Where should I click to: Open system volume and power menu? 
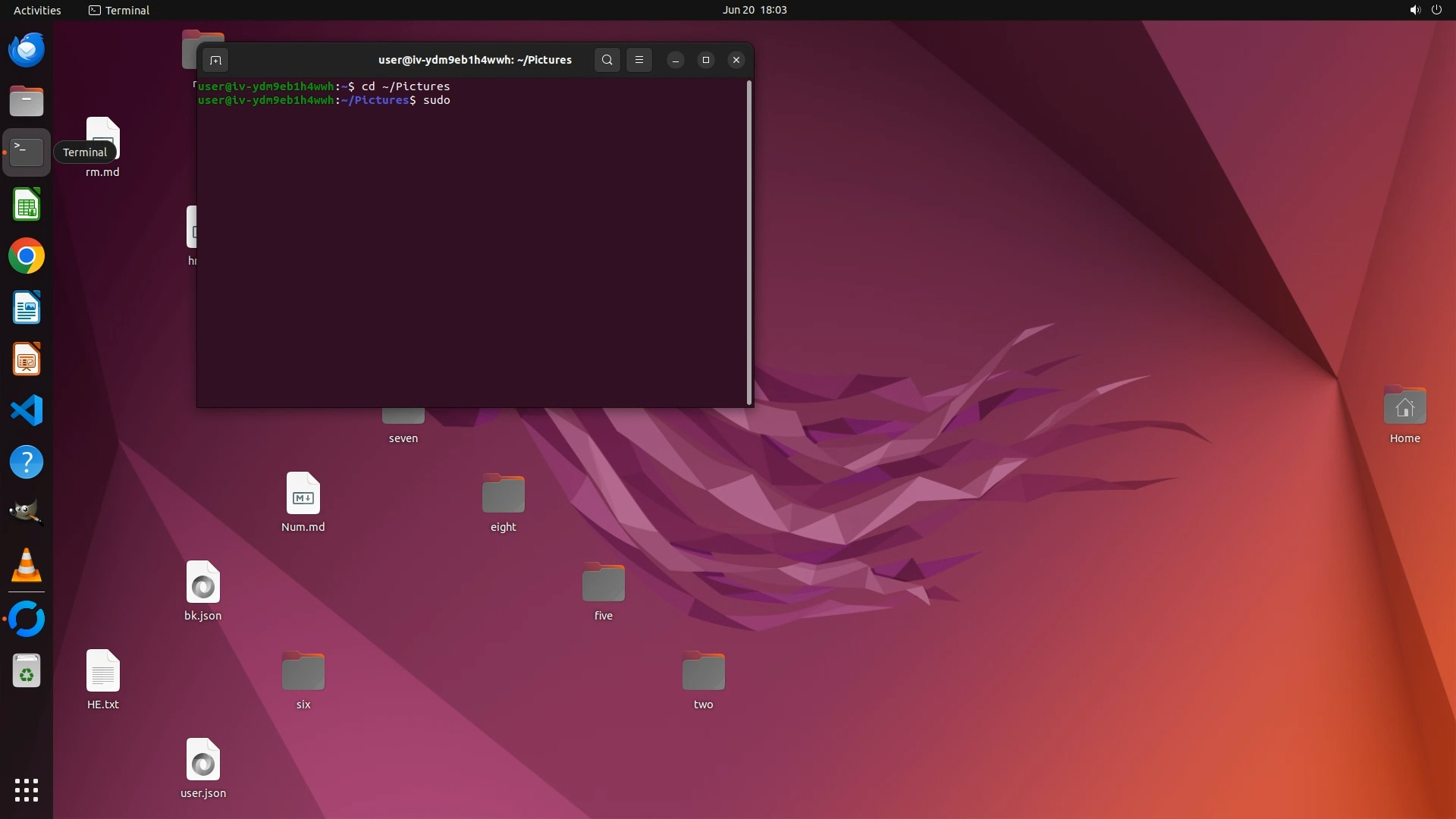1425,10
